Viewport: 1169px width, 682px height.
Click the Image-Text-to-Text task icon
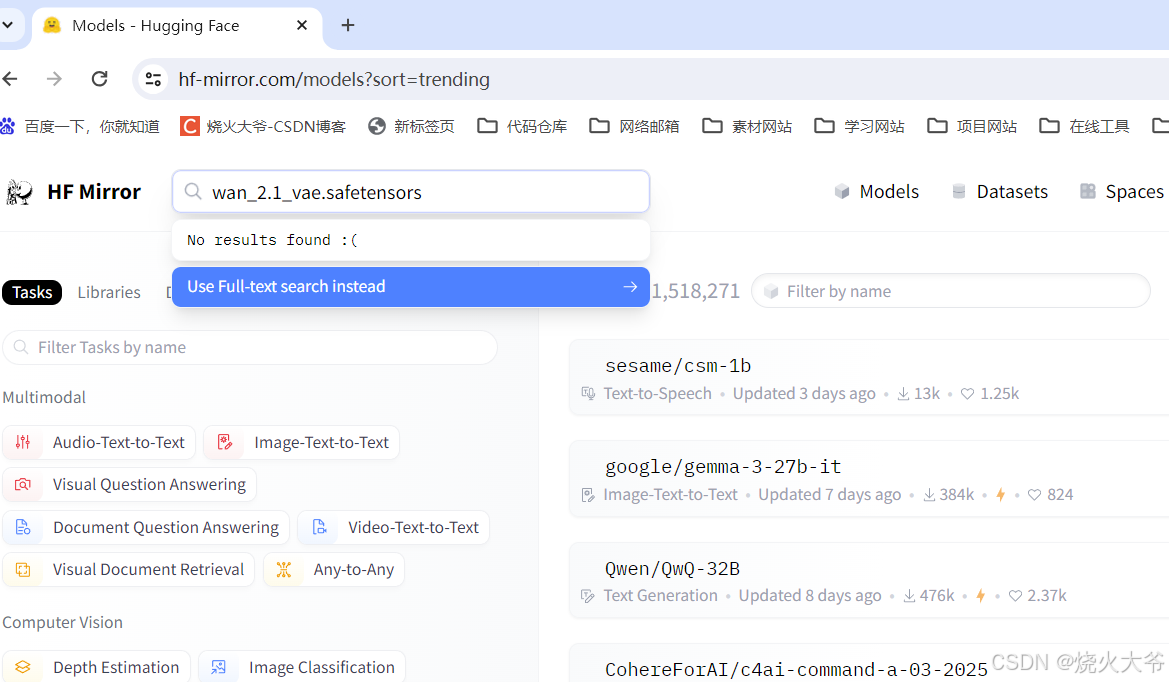tap(224, 442)
